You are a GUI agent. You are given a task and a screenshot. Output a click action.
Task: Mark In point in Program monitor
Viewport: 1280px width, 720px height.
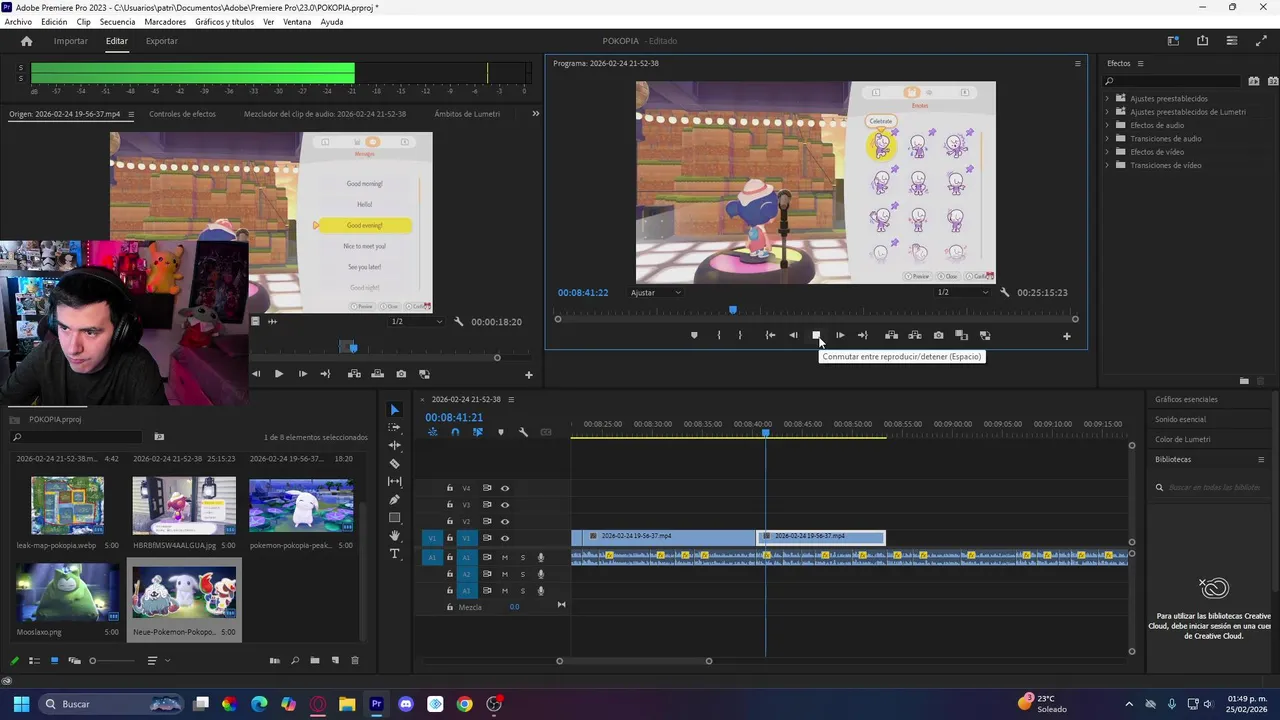click(718, 335)
